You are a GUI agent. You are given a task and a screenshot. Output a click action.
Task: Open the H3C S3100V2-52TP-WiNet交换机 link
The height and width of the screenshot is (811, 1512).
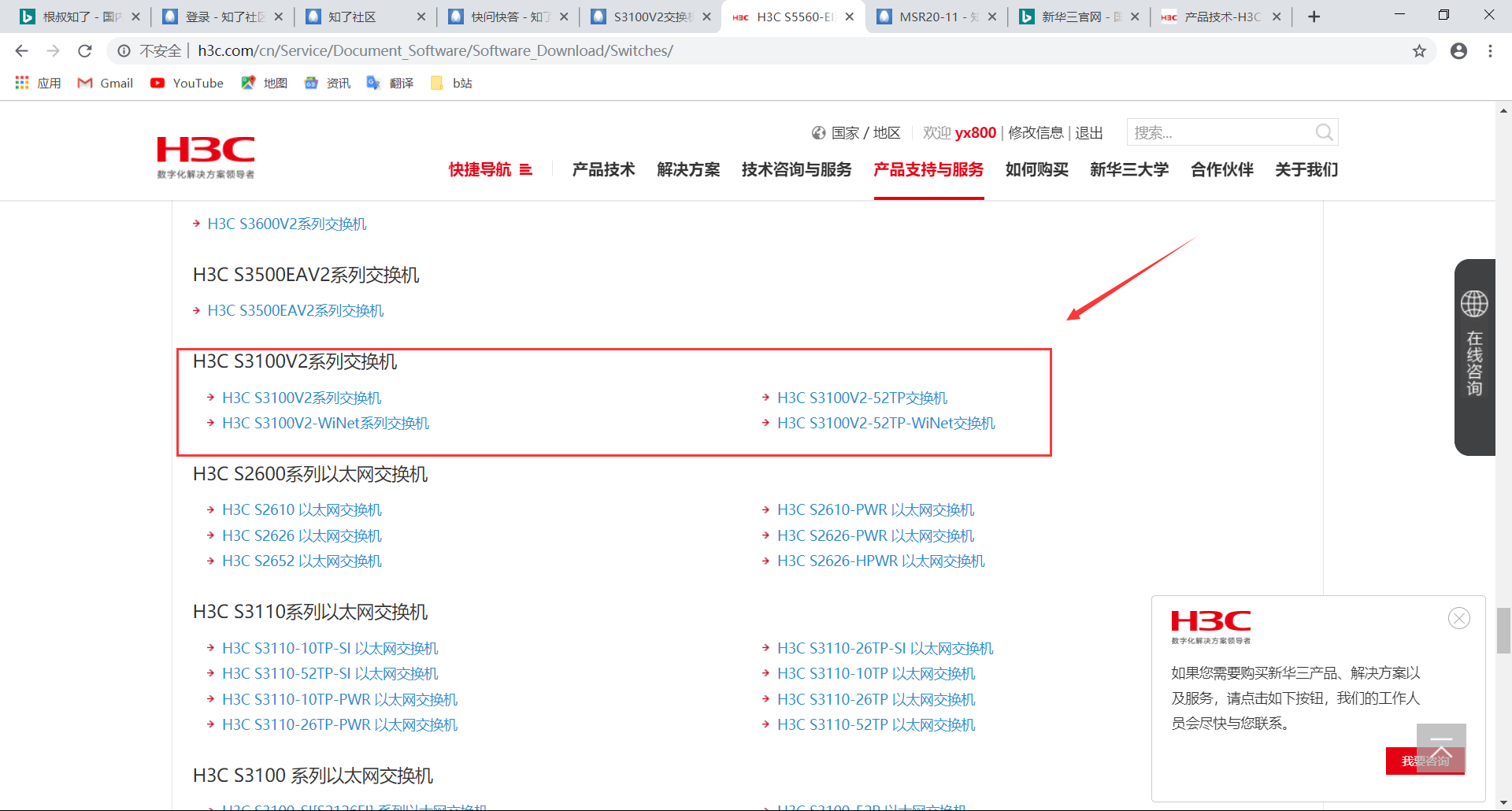pyautogui.click(x=886, y=424)
